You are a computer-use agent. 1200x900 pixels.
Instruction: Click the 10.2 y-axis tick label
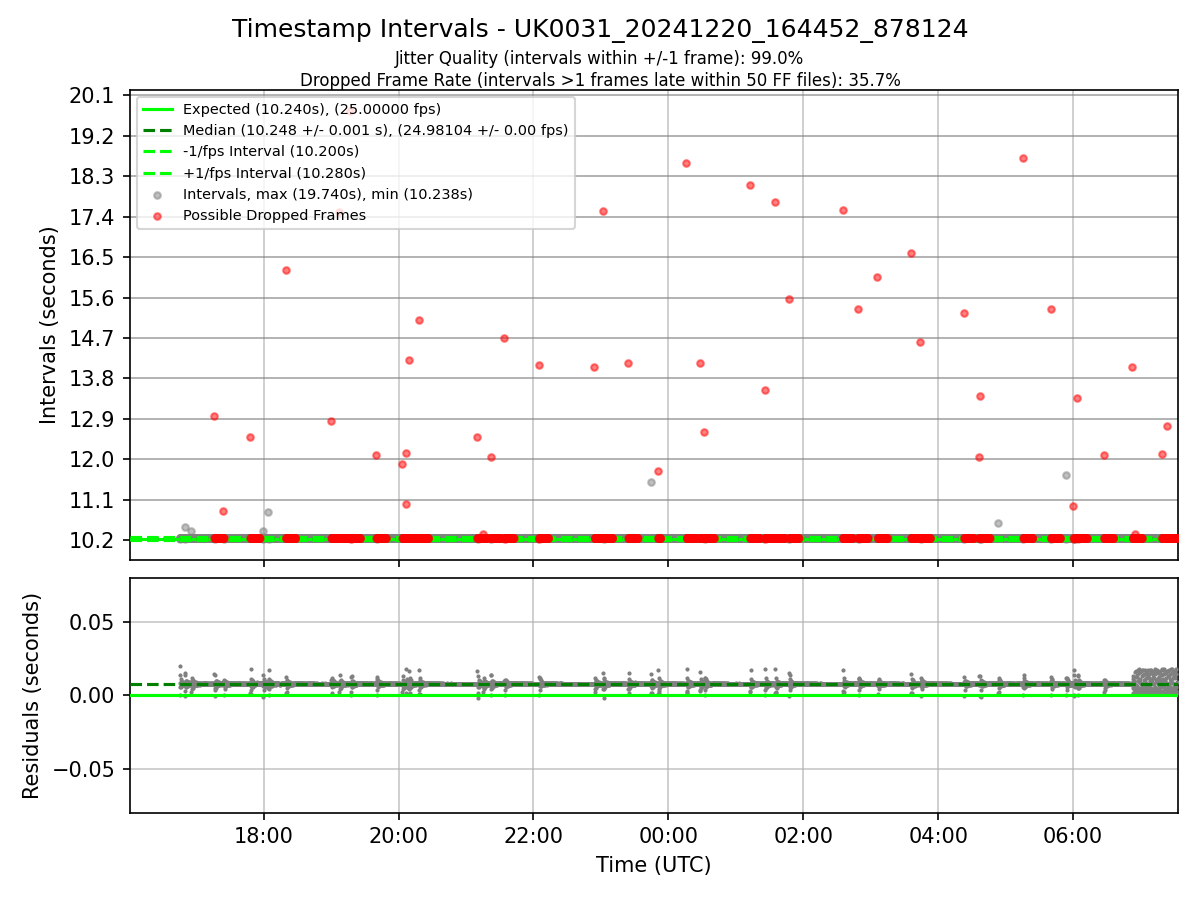(x=91, y=540)
